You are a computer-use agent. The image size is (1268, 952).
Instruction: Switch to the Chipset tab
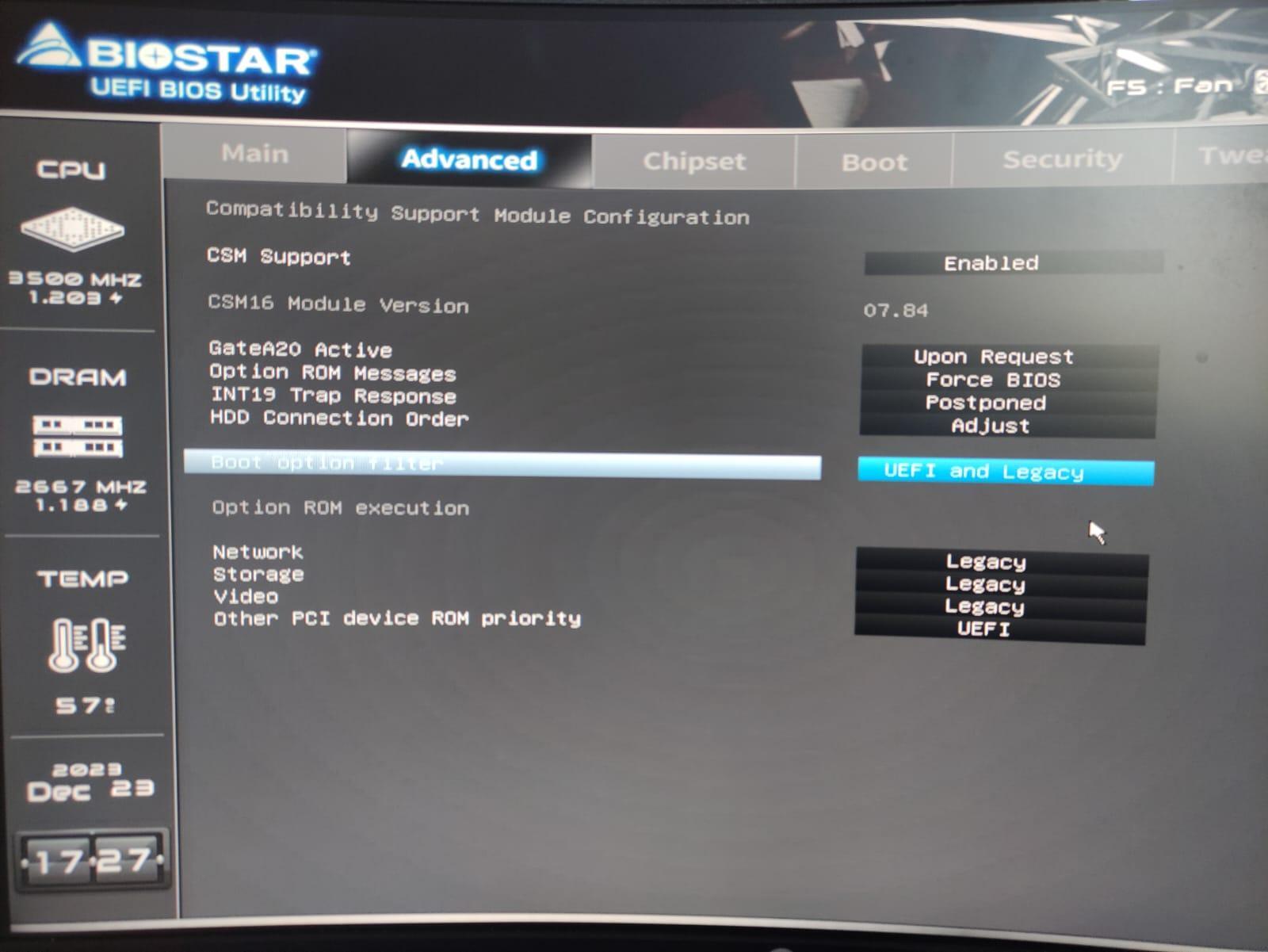click(694, 161)
